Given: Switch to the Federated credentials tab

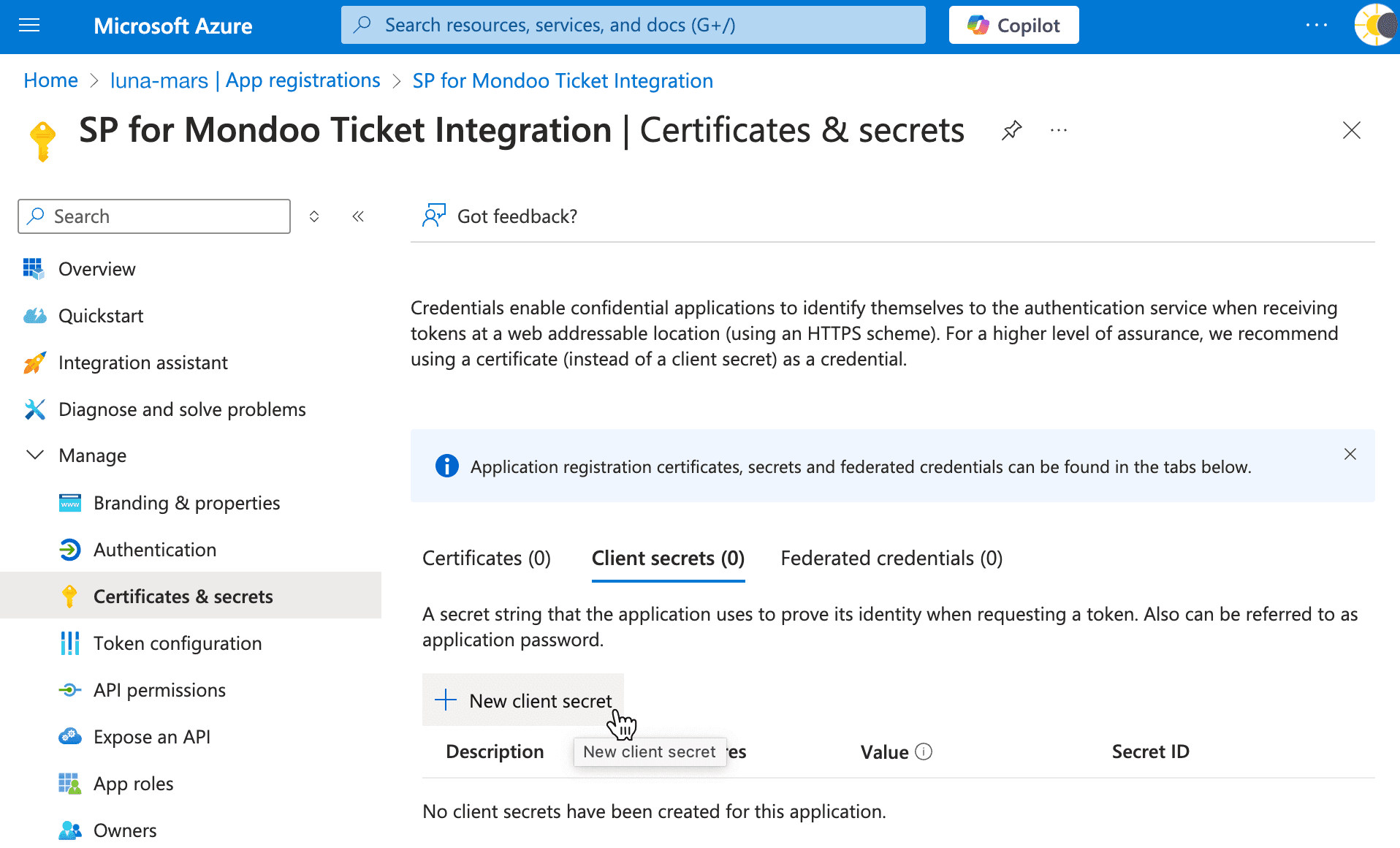Looking at the screenshot, I should click(x=890, y=558).
